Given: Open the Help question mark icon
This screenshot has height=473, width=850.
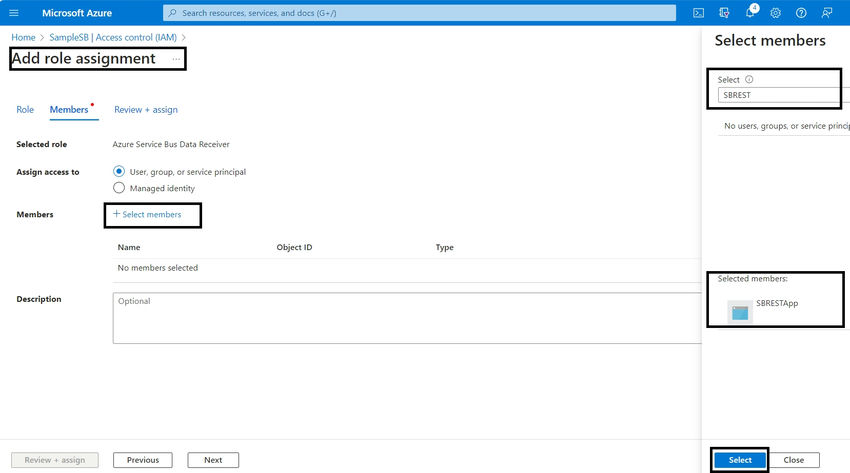Looking at the screenshot, I should tap(801, 13).
